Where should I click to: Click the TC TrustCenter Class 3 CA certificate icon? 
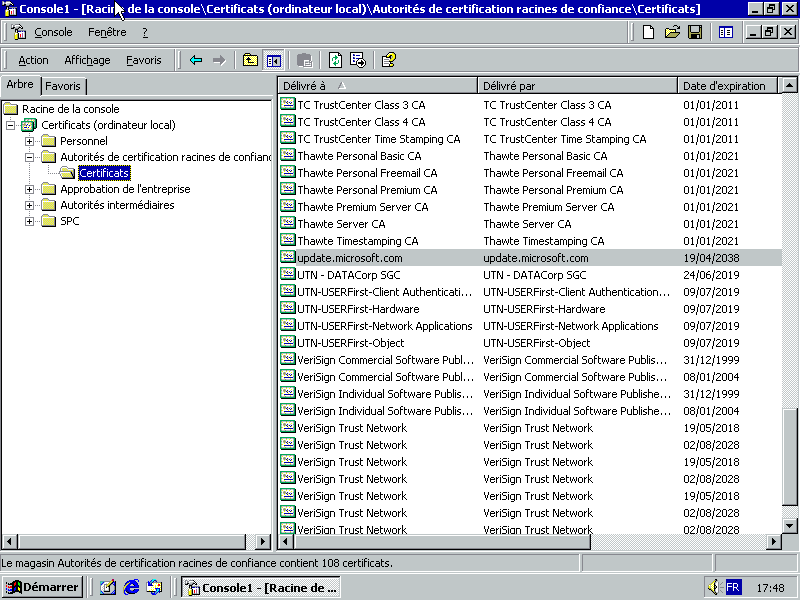[288, 104]
